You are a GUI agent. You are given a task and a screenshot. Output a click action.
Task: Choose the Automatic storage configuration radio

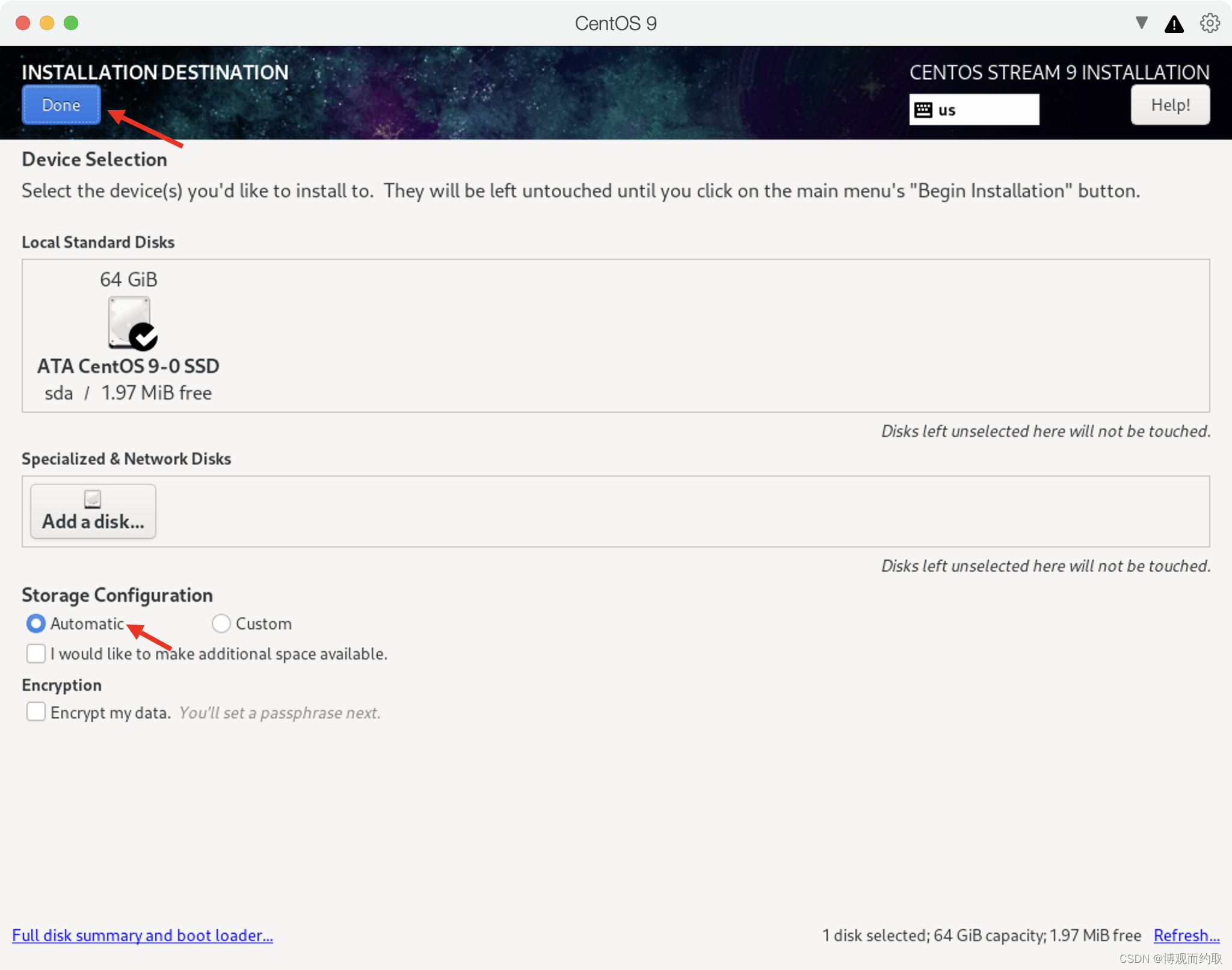[36, 623]
